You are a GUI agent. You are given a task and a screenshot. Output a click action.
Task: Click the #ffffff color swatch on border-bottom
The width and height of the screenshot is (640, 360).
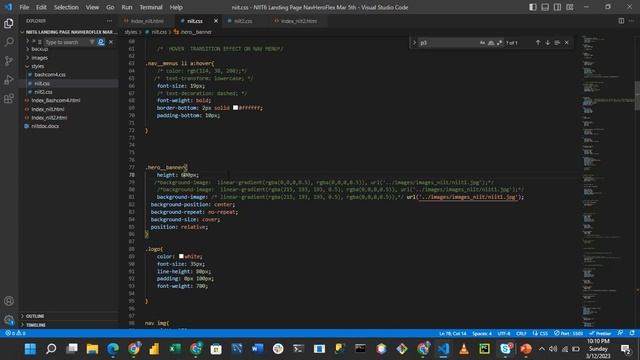tap(235, 108)
